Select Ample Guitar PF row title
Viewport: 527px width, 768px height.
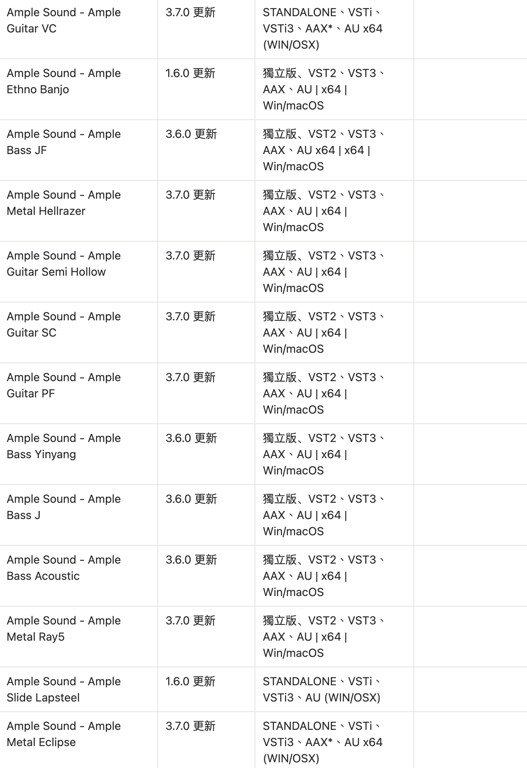(64, 385)
